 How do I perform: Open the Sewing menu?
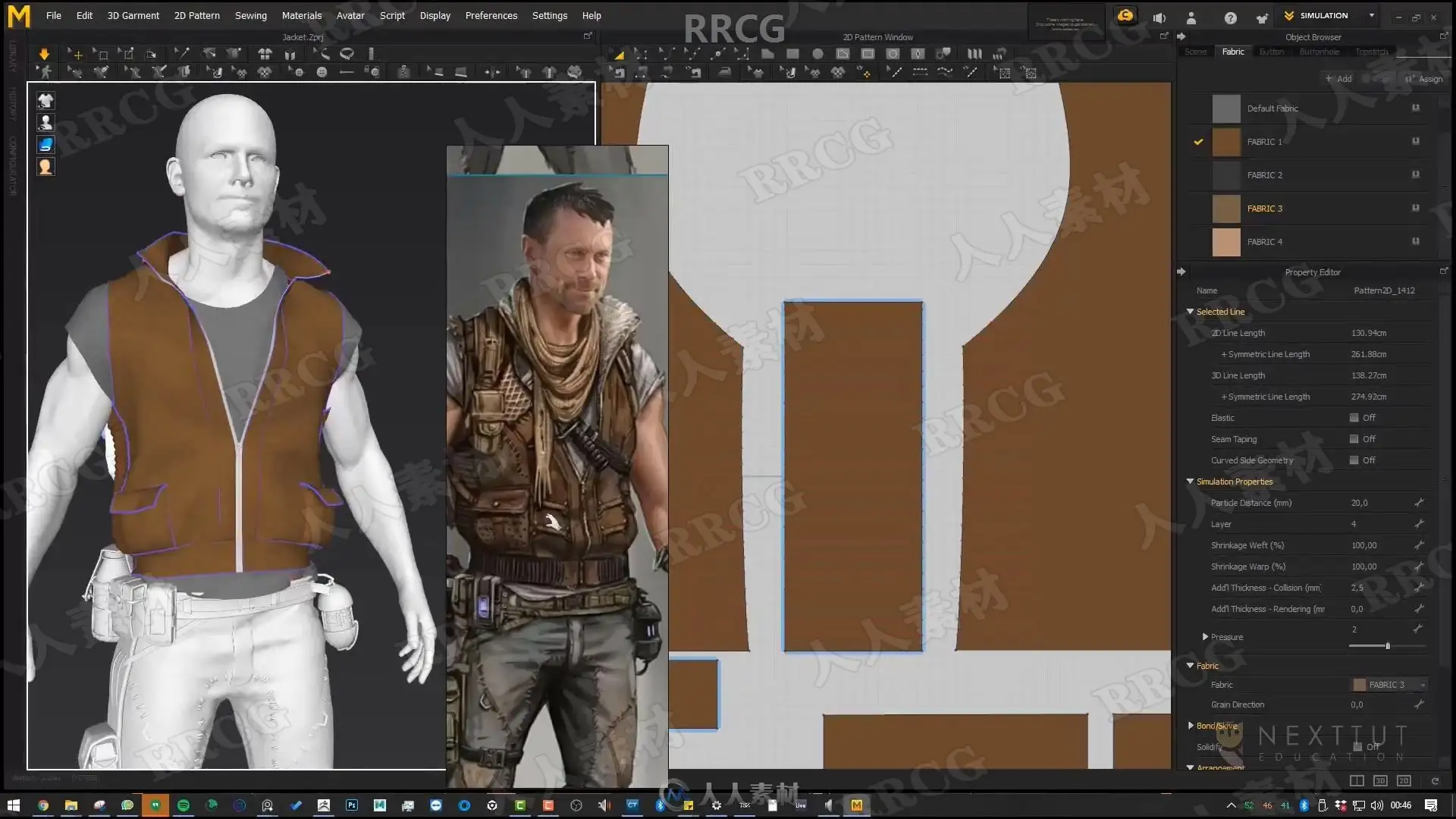tap(250, 15)
